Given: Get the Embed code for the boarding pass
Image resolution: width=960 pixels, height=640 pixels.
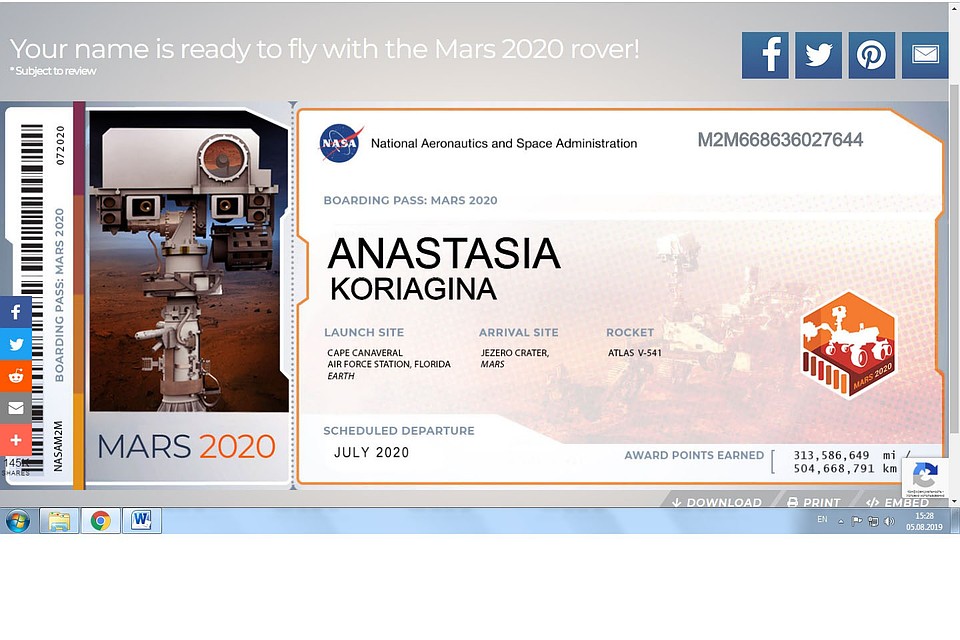Looking at the screenshot, I should (897, 502).
